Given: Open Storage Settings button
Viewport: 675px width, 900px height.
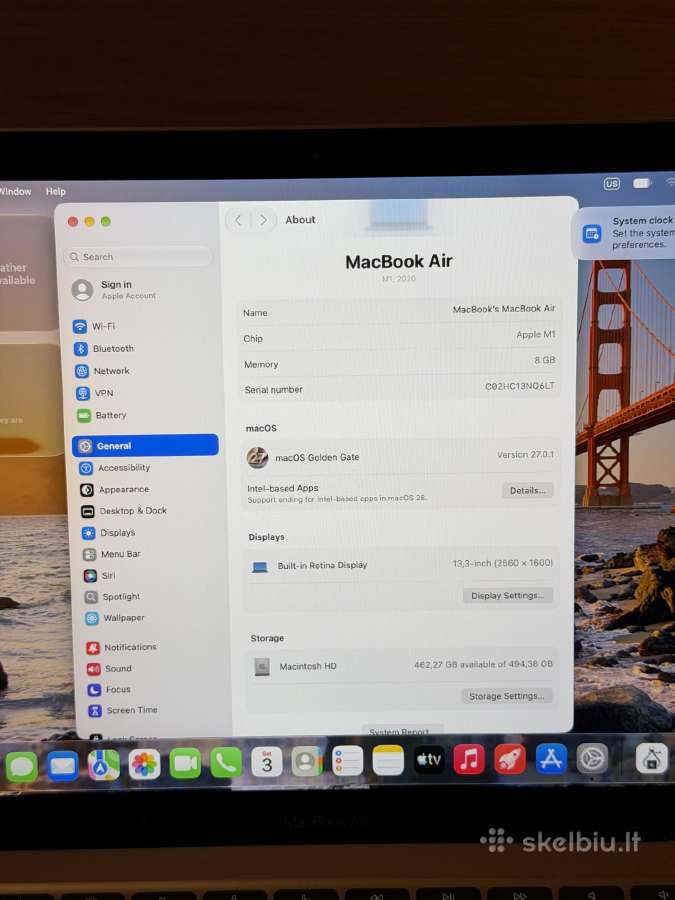Looking at the screenshot, I should [x=506, y=696].
